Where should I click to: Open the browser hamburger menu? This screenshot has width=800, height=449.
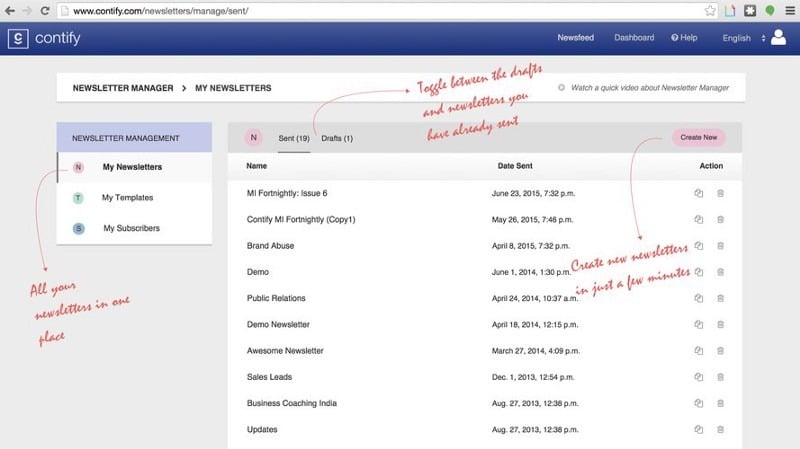point(790,11)
